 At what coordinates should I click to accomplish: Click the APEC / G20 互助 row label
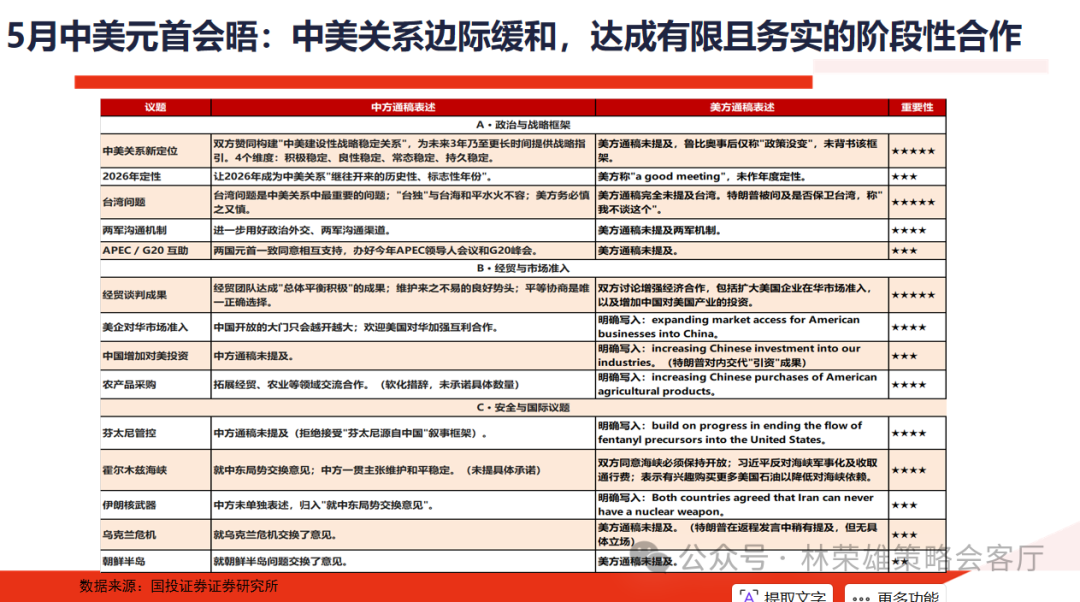[145, 250]
